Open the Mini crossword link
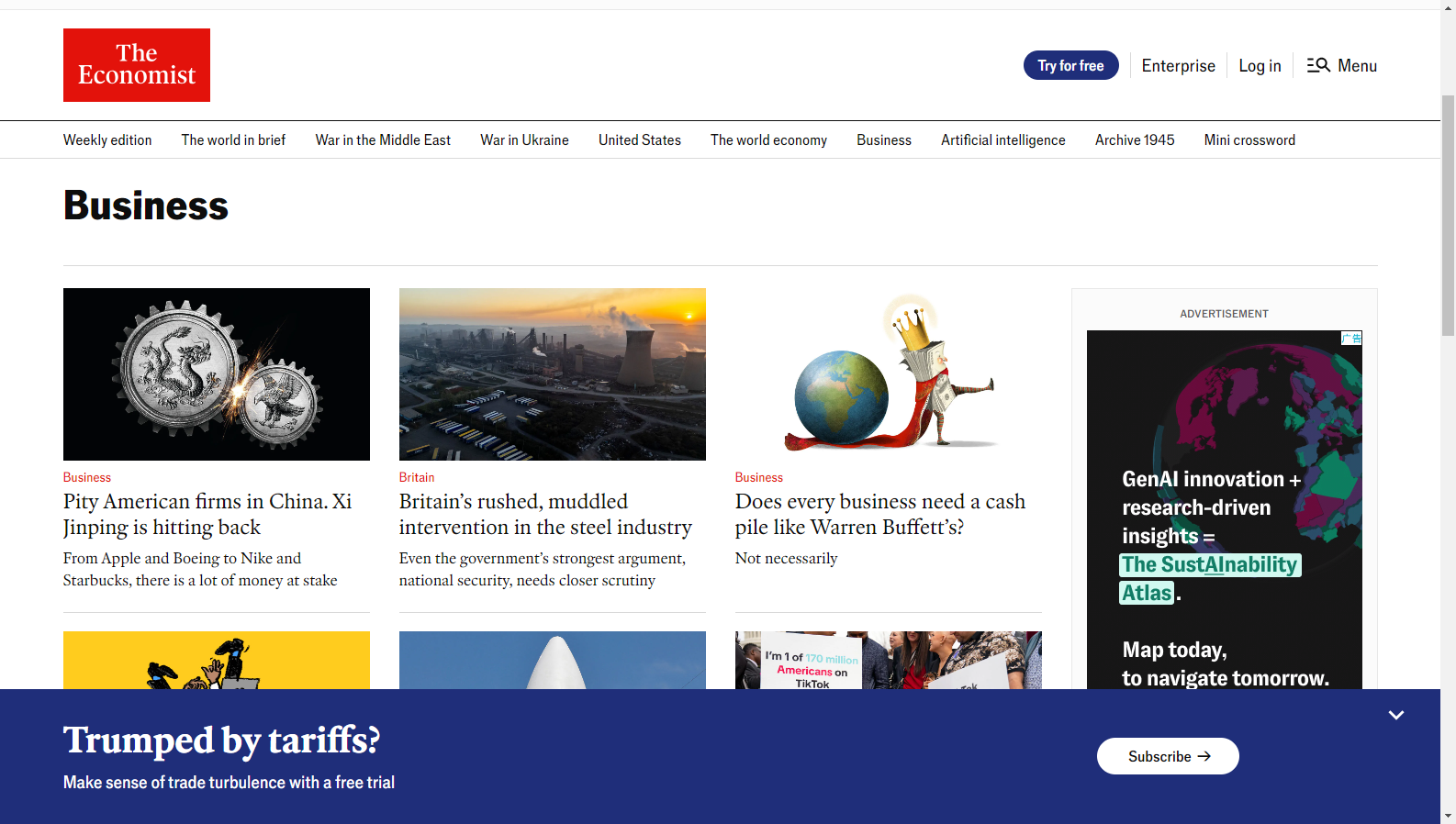The image size is (1456, 824). pyautogui.click(x=1249, y=140)
